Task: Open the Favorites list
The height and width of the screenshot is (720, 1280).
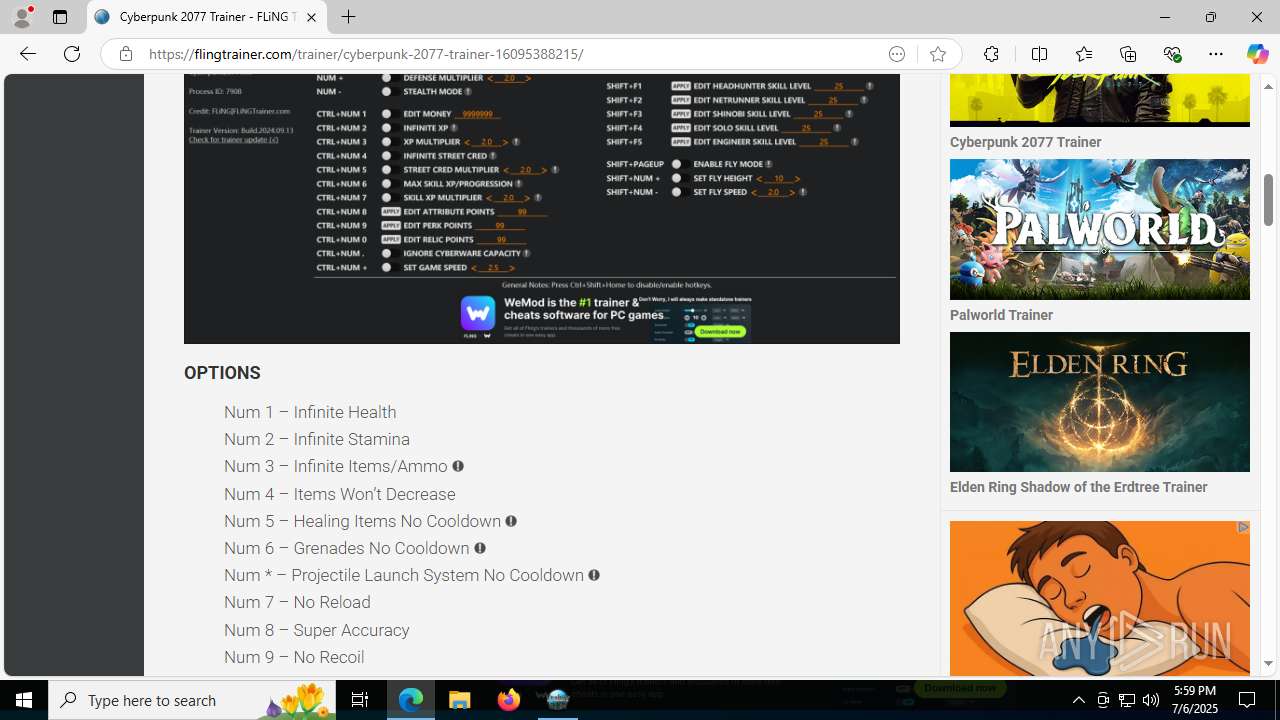Action: (x=1083, y=54)
